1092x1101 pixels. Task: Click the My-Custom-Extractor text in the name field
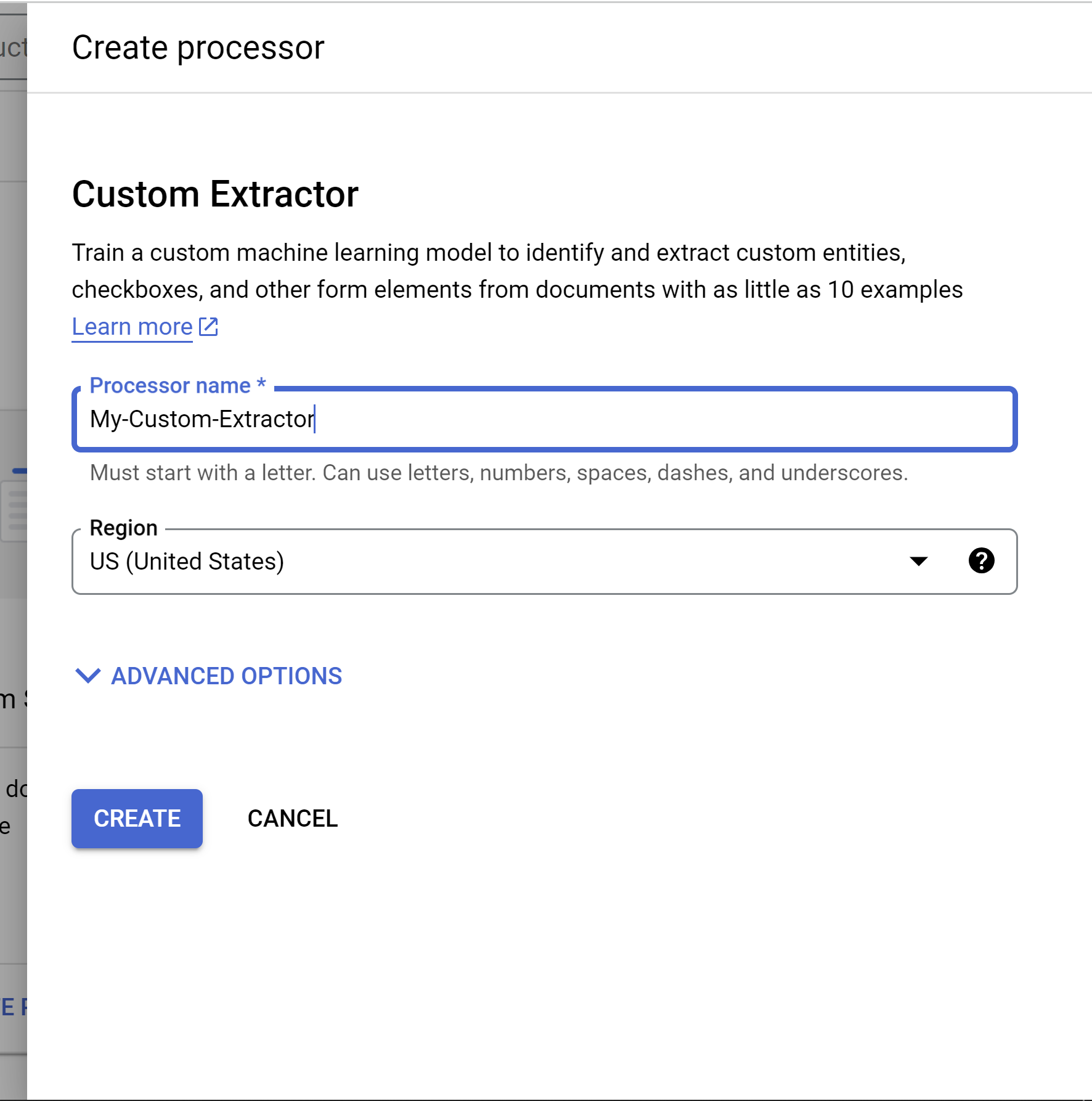coord(202,419)
